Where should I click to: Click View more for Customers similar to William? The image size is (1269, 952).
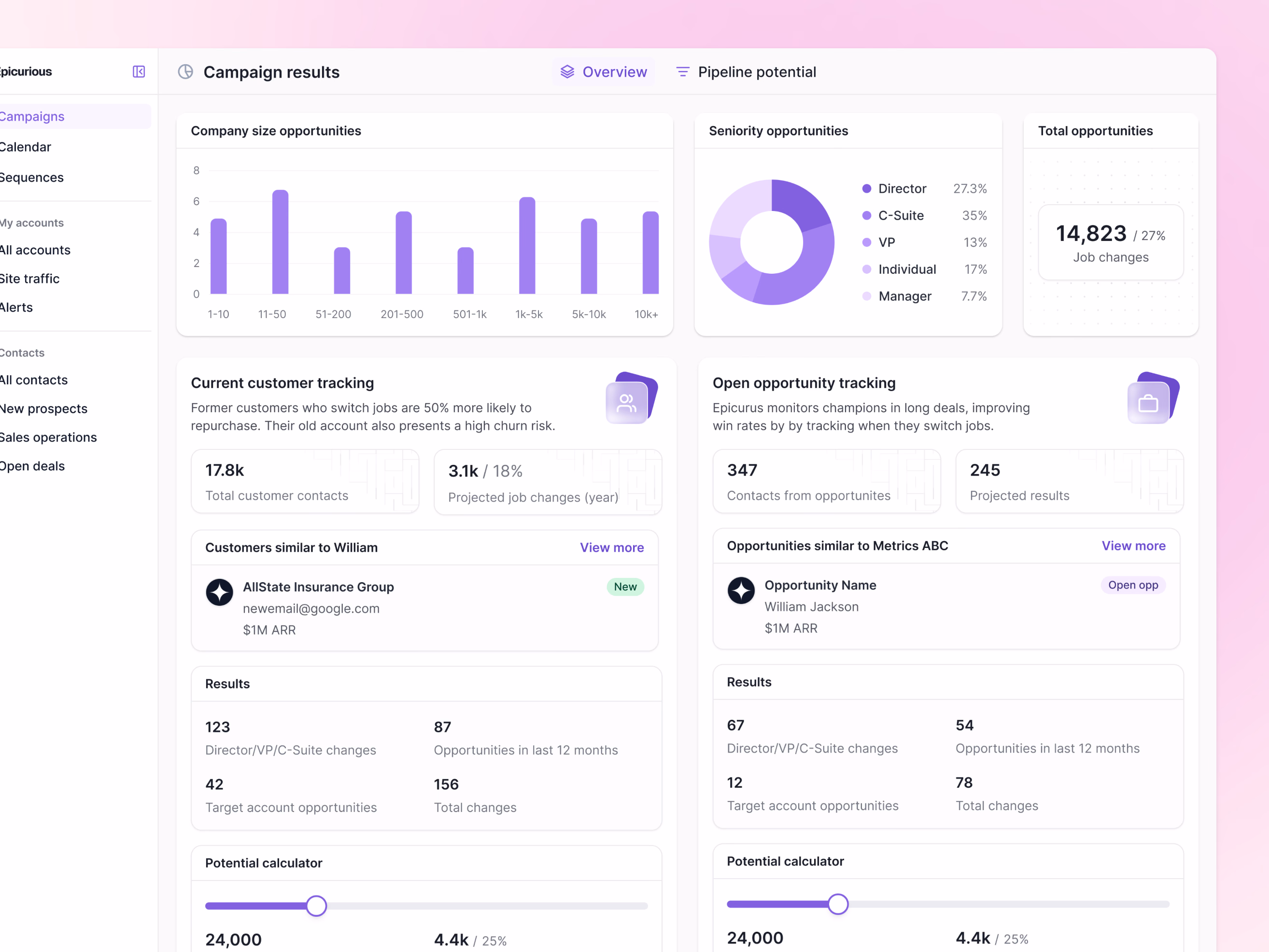point(611,547)
